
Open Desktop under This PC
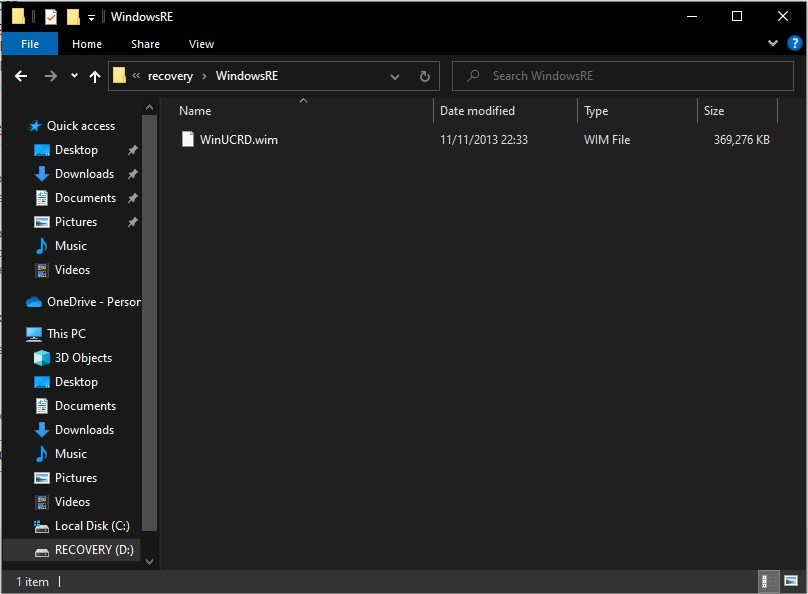[76, 382]
